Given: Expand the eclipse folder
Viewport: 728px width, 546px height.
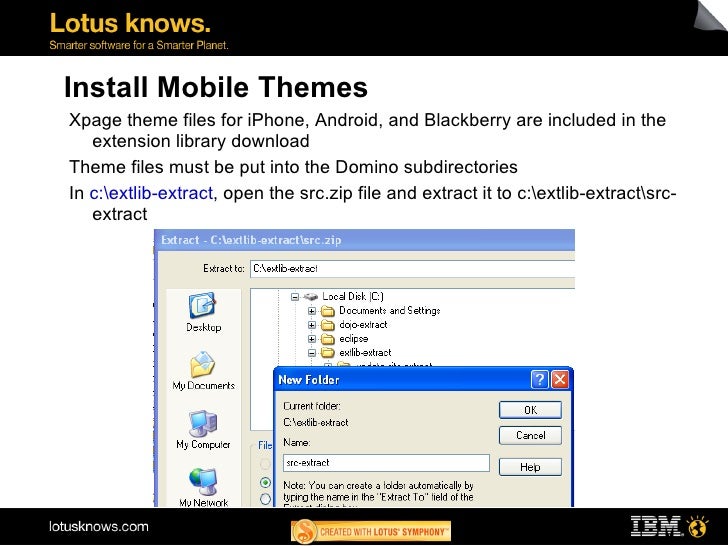Looking at the screenshot, I should (x=312, y=339).
